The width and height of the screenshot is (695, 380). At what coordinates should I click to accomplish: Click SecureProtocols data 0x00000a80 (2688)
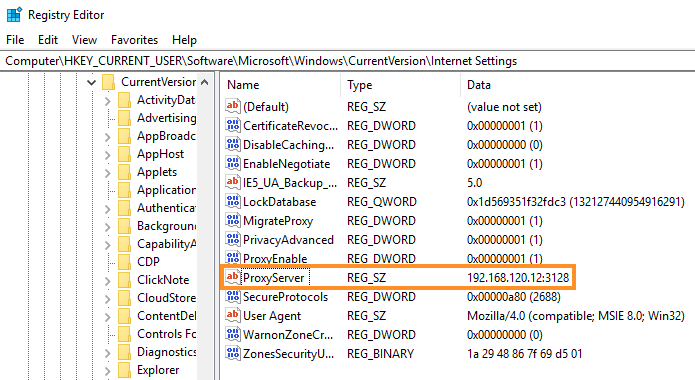(x=514, y=297)
